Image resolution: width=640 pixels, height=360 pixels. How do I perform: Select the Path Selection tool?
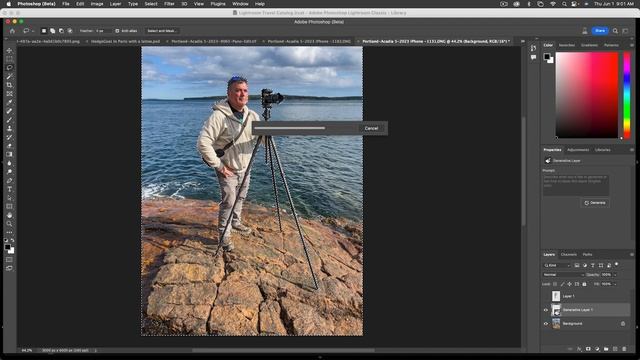click(9, 198)
